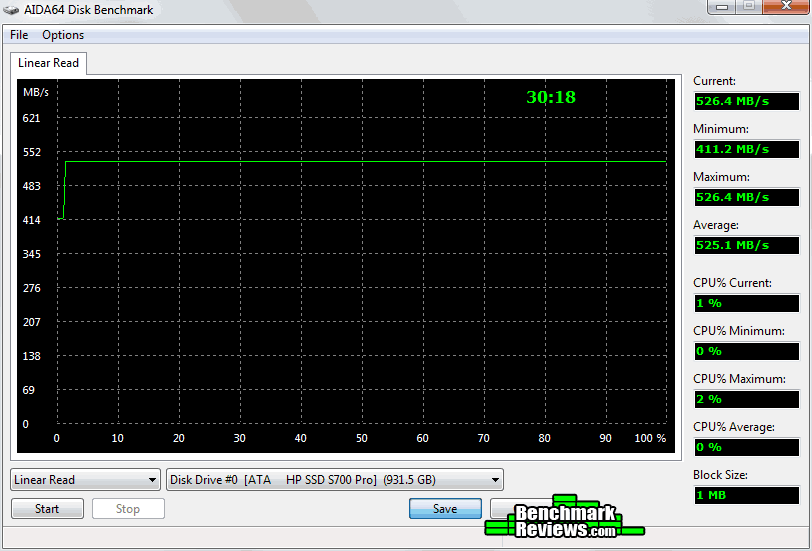Click the CPU% Maximum 2 % field
Image resolution: width=812 pixels, height=551 pixels.
746,399
